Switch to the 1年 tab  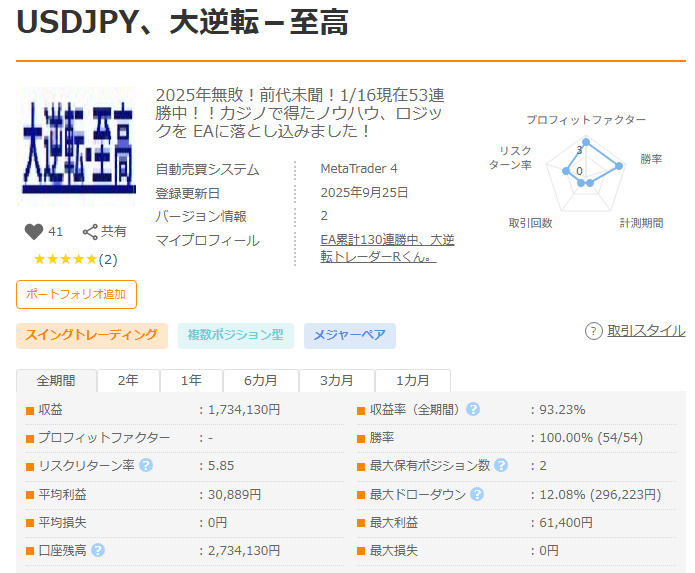191,381
